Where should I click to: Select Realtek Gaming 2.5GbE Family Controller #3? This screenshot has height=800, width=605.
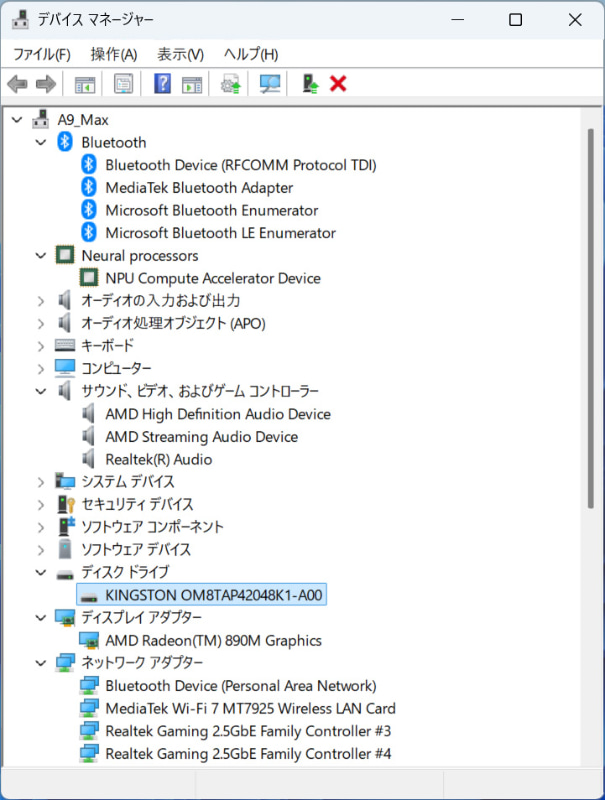(248, 731)
